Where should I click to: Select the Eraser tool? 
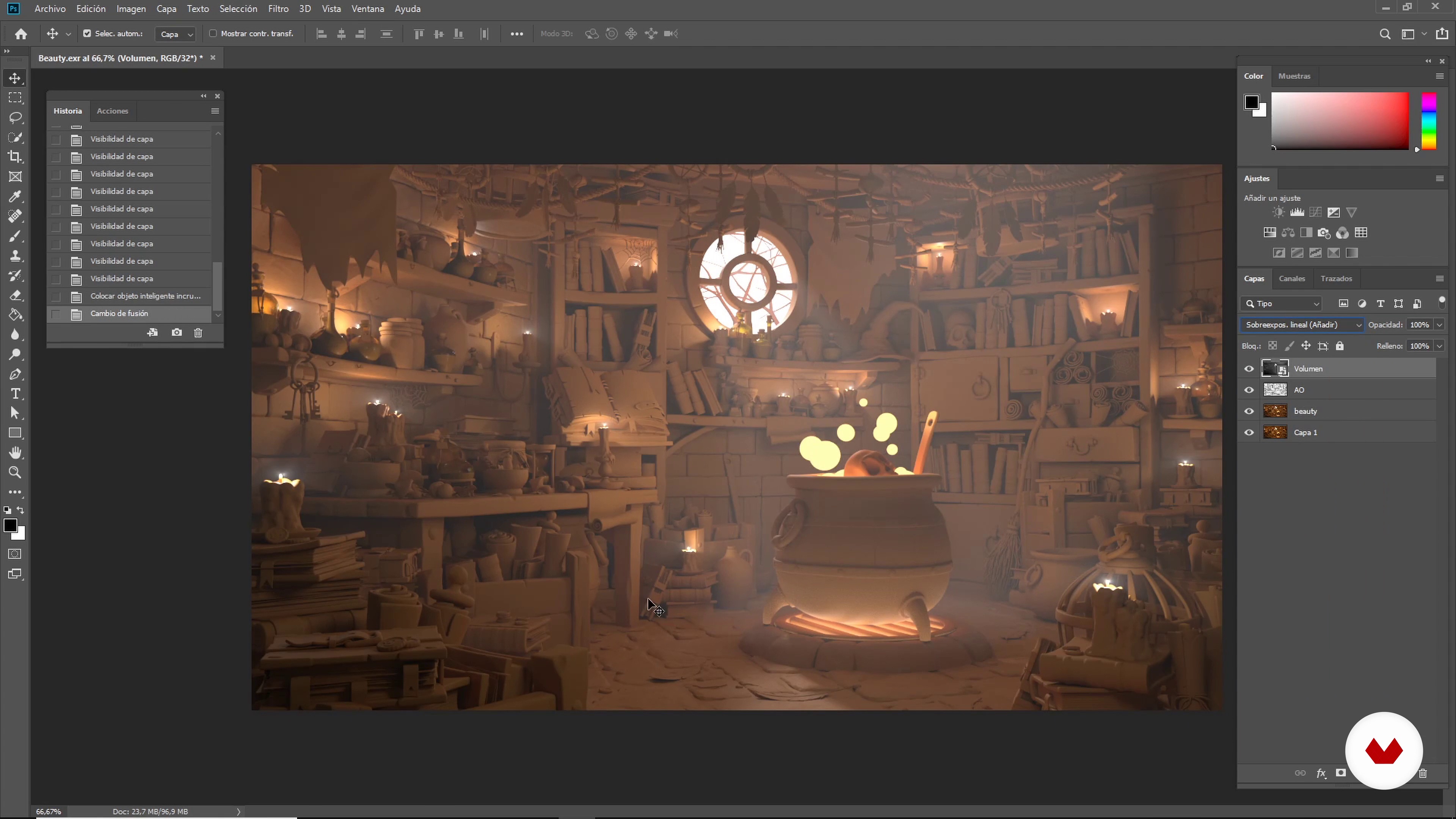15,295
